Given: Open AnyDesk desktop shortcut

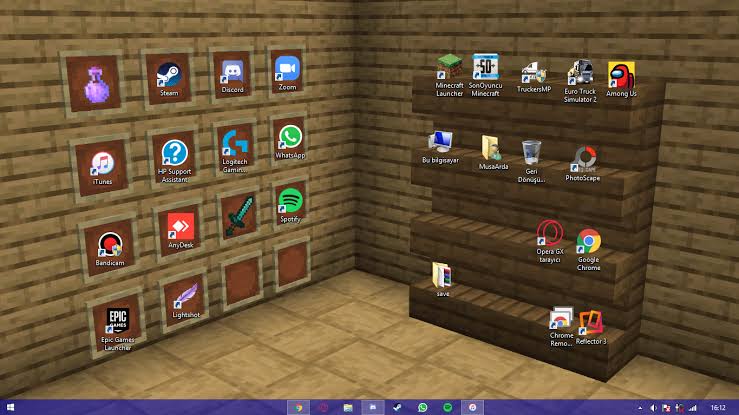Looking at the screenshot, I should click(181, 230).
